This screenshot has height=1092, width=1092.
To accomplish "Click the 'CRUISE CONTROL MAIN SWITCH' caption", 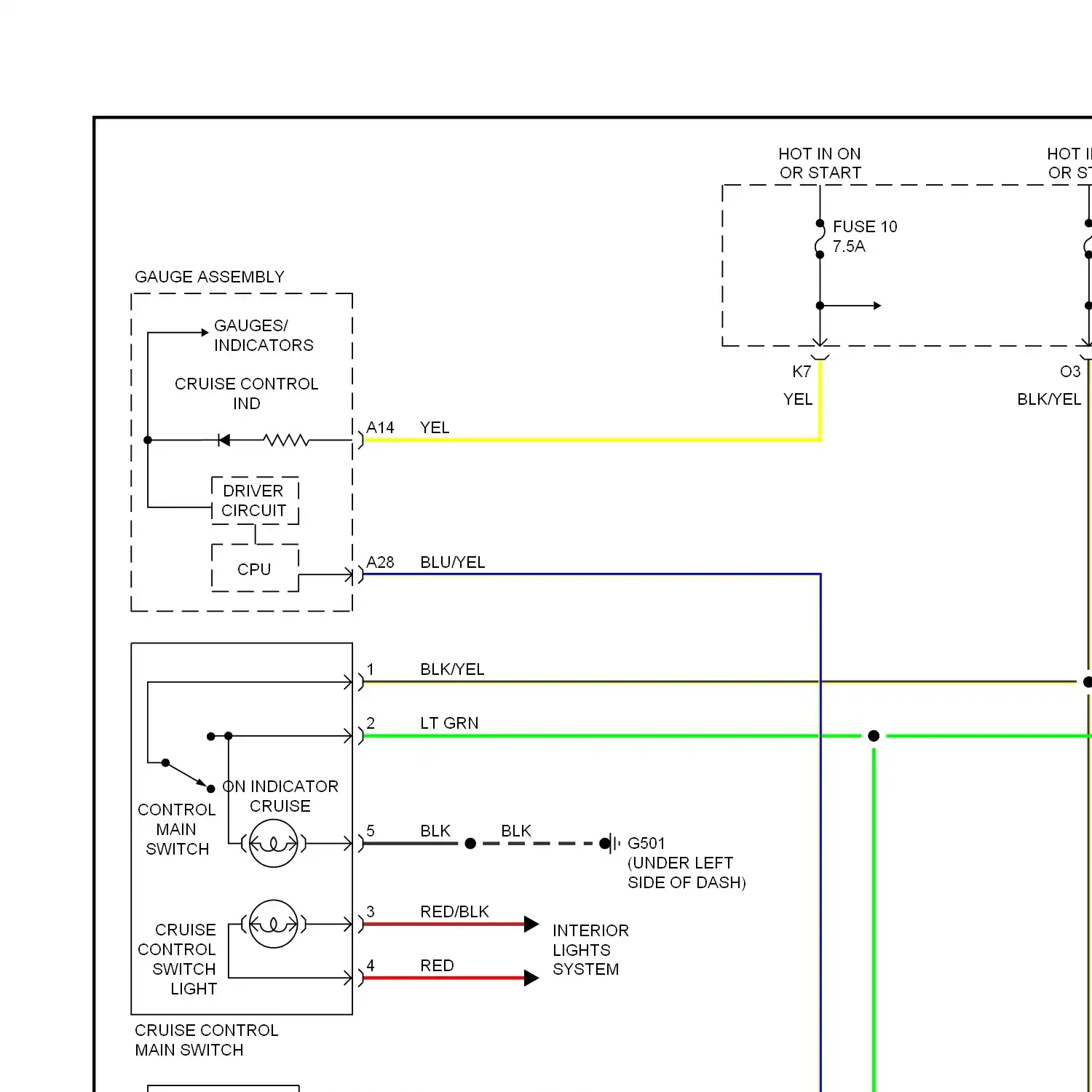I will [206, 1040].
